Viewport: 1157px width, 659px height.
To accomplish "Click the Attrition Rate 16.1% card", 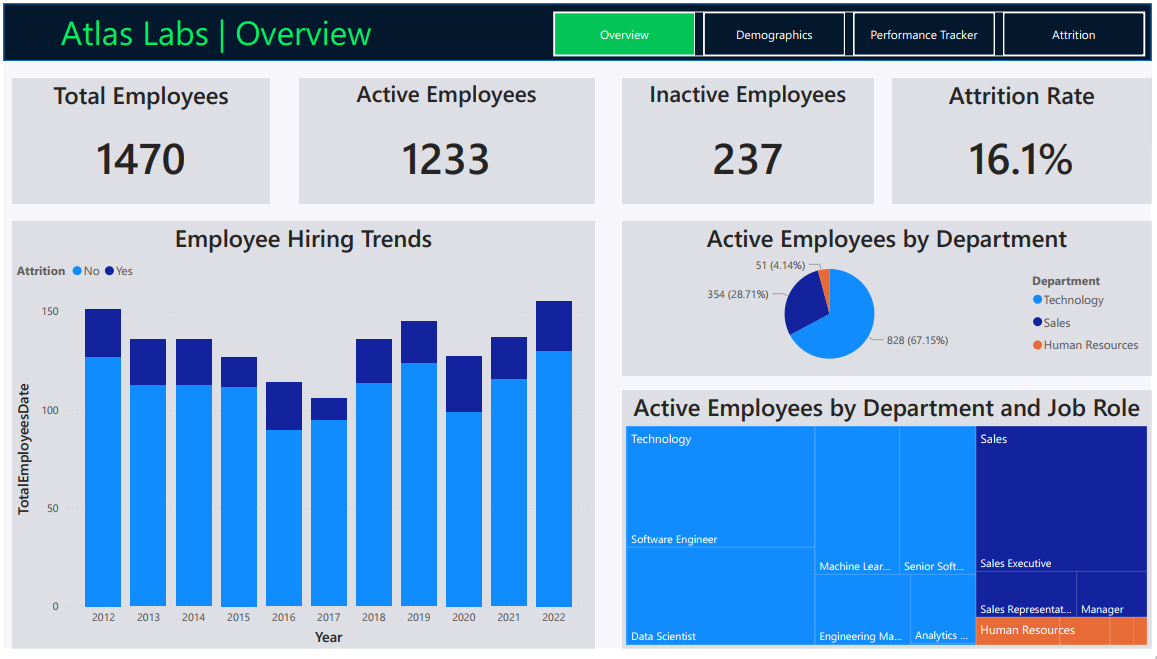I will tap(1021, 141).
